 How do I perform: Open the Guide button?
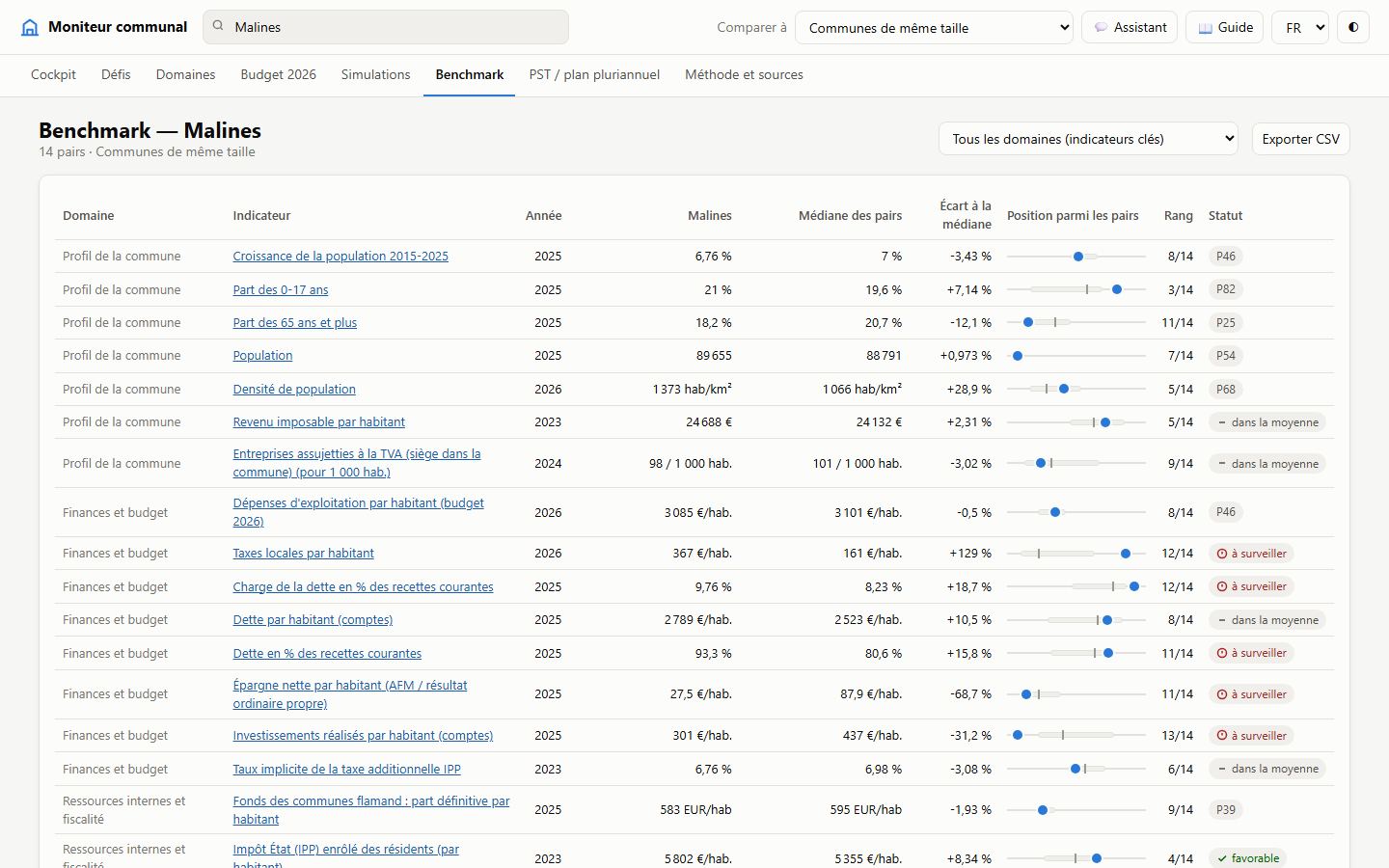click(x=1225, y=27)
